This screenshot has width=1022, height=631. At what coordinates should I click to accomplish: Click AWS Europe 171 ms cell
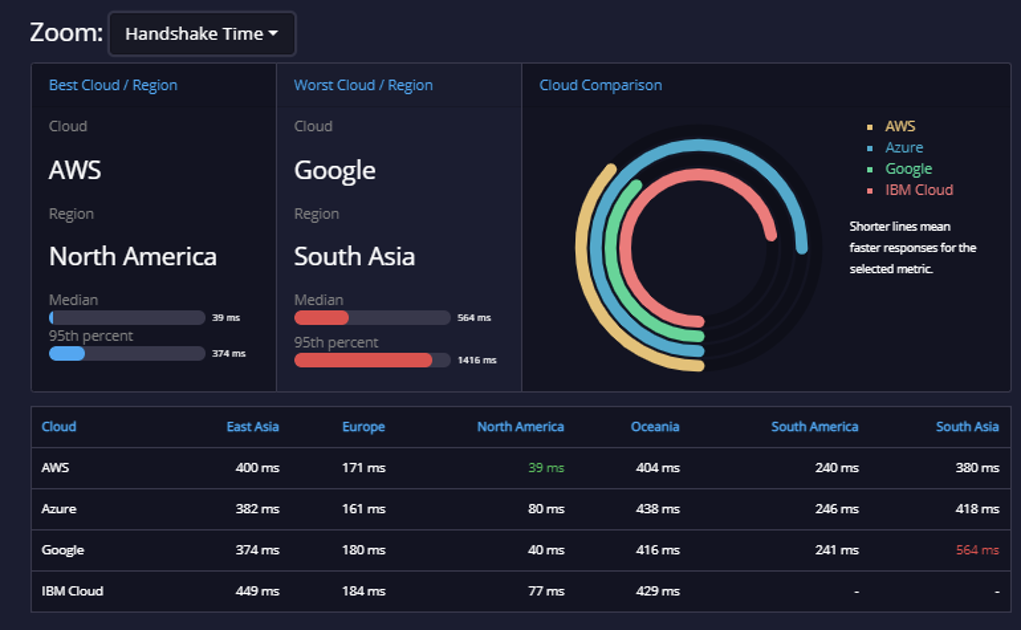tap(364, 468)
